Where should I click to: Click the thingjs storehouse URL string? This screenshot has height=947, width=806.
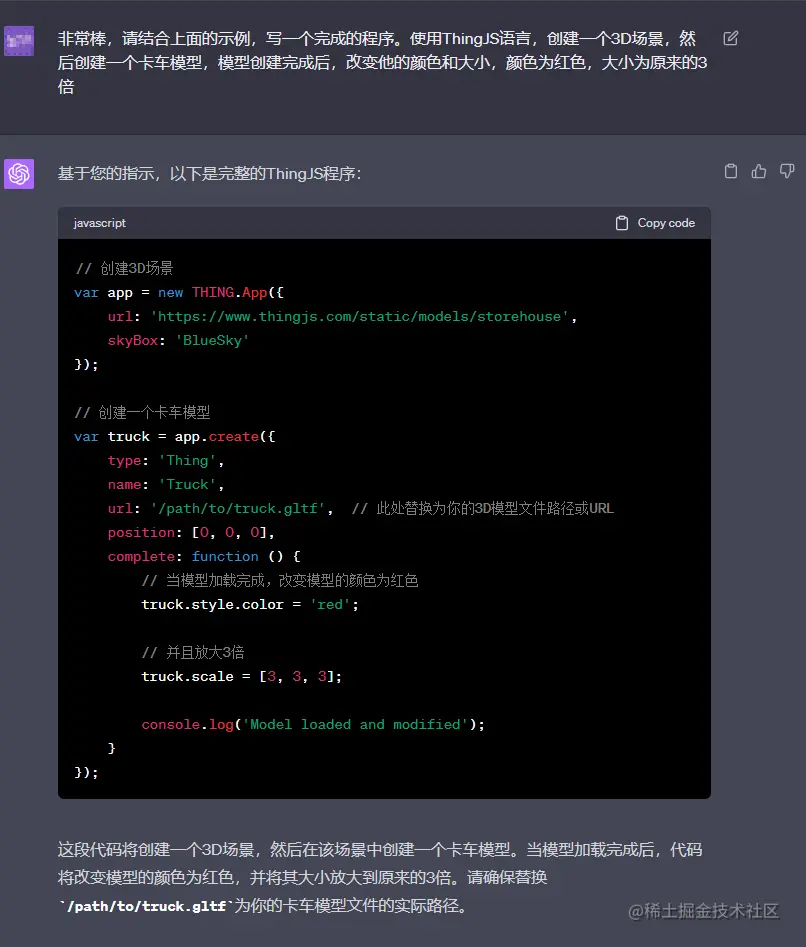(x=360, y=316)
